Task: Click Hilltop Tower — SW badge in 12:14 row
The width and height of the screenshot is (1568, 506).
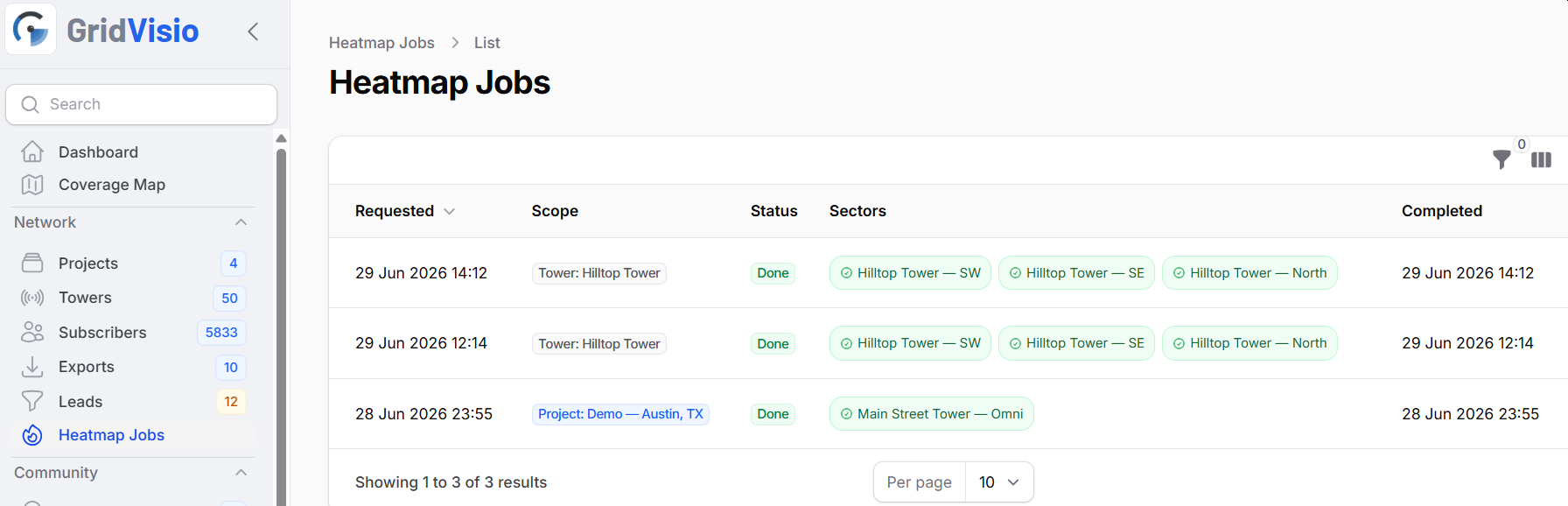Action: coord(910,343)
